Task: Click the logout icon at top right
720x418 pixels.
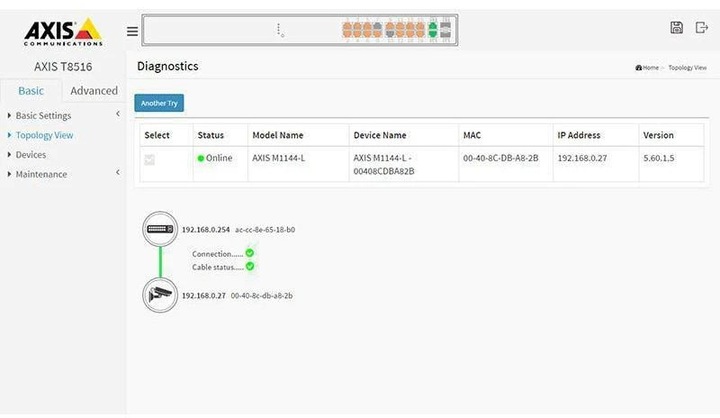Action: click(x=702, y=28)
